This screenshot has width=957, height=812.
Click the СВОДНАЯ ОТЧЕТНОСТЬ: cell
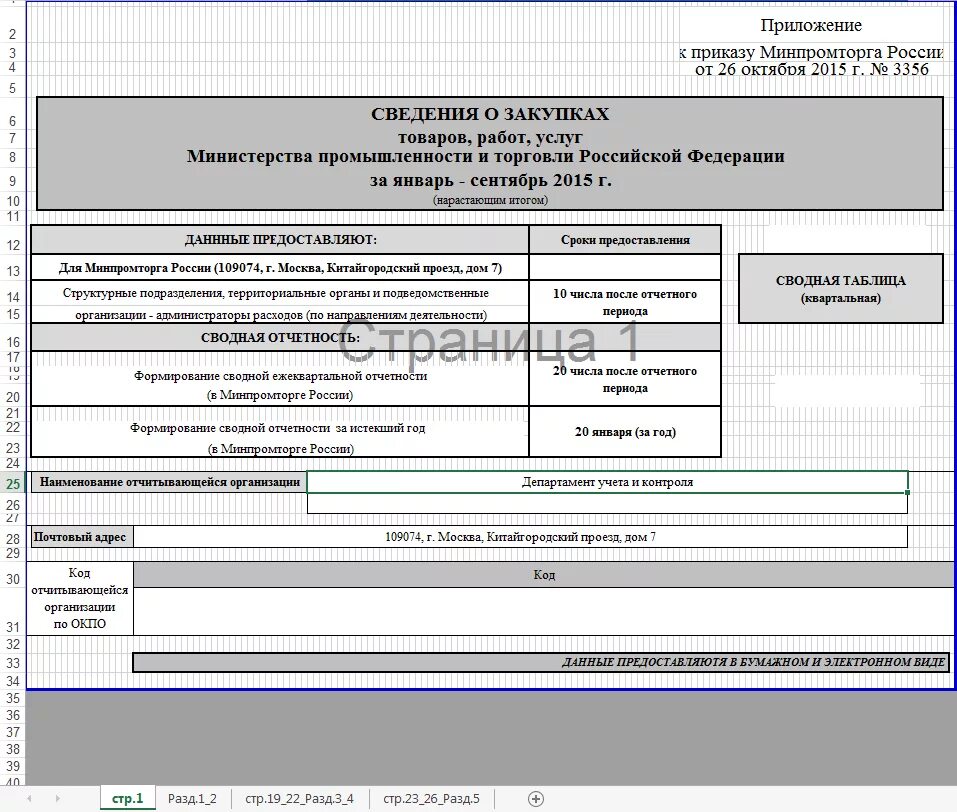pyautogui.click(x=280, y=338)
